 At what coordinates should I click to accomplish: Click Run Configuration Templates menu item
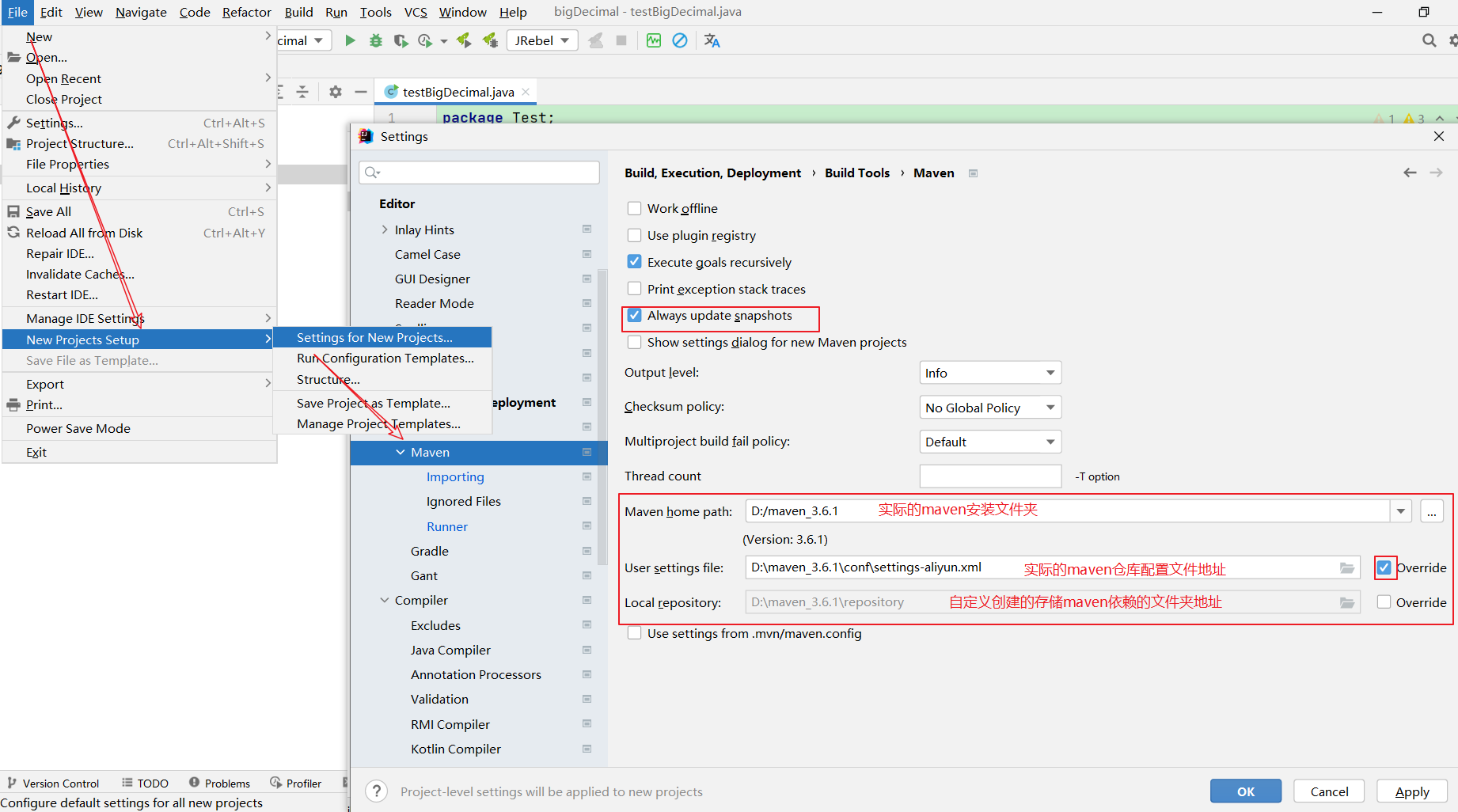(x=382, y=358)
